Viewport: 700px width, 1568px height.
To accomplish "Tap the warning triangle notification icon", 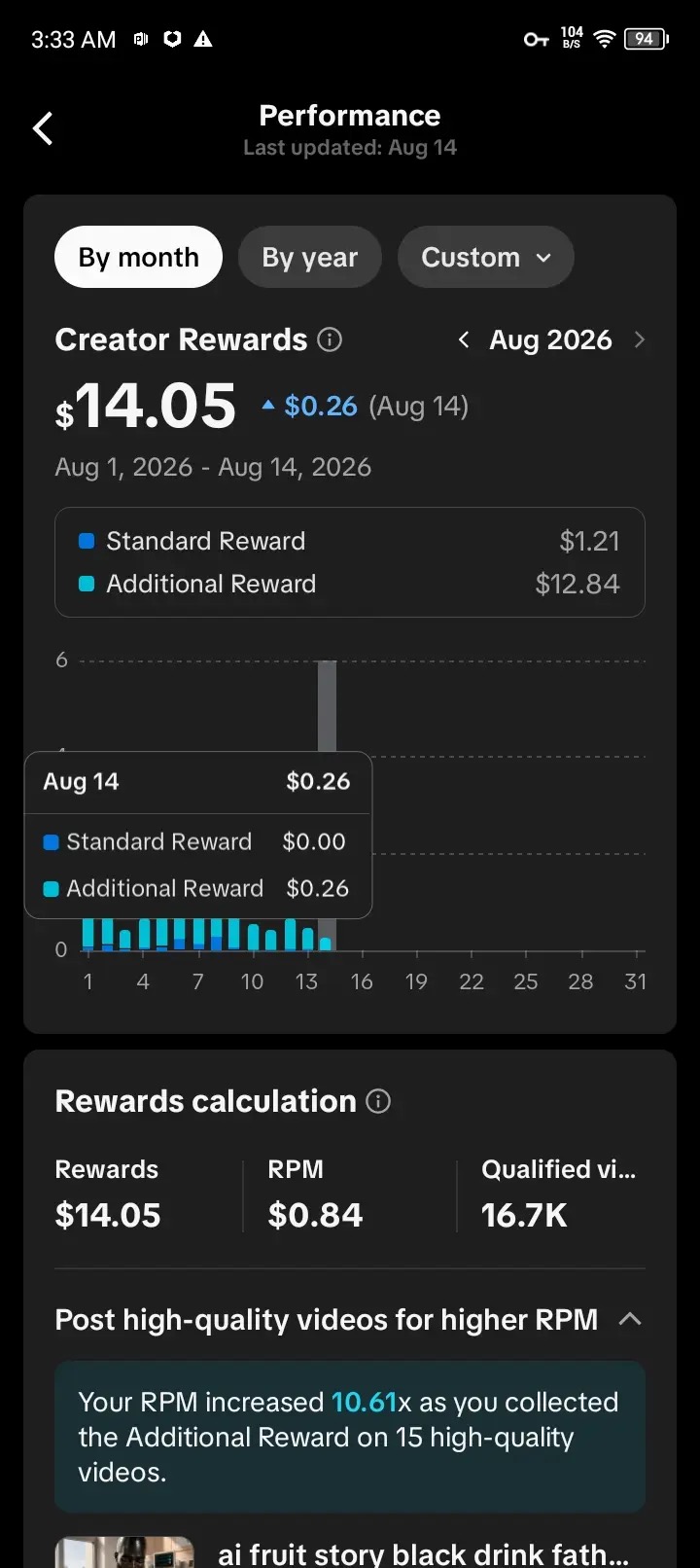I will [x=203, y=39].
